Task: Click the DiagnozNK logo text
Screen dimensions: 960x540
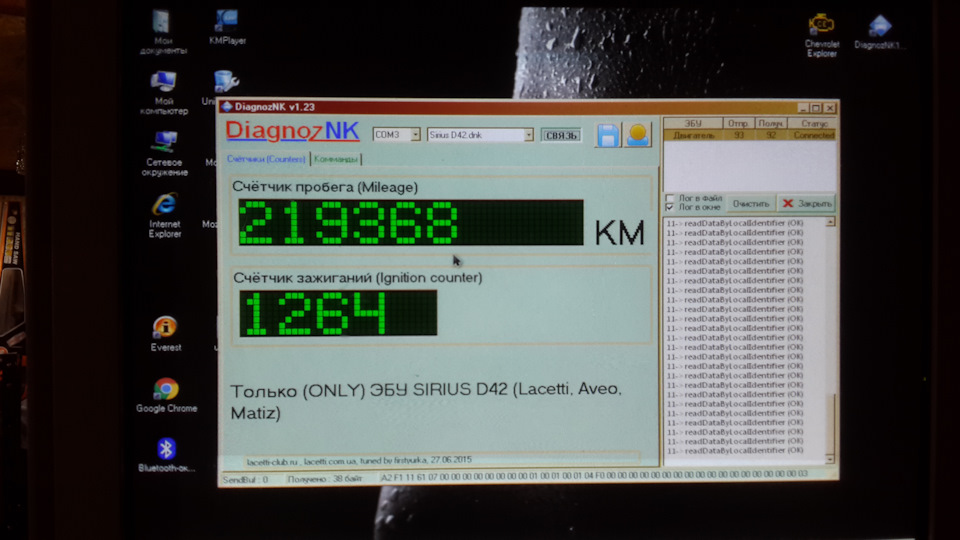Action: (292, 131)
